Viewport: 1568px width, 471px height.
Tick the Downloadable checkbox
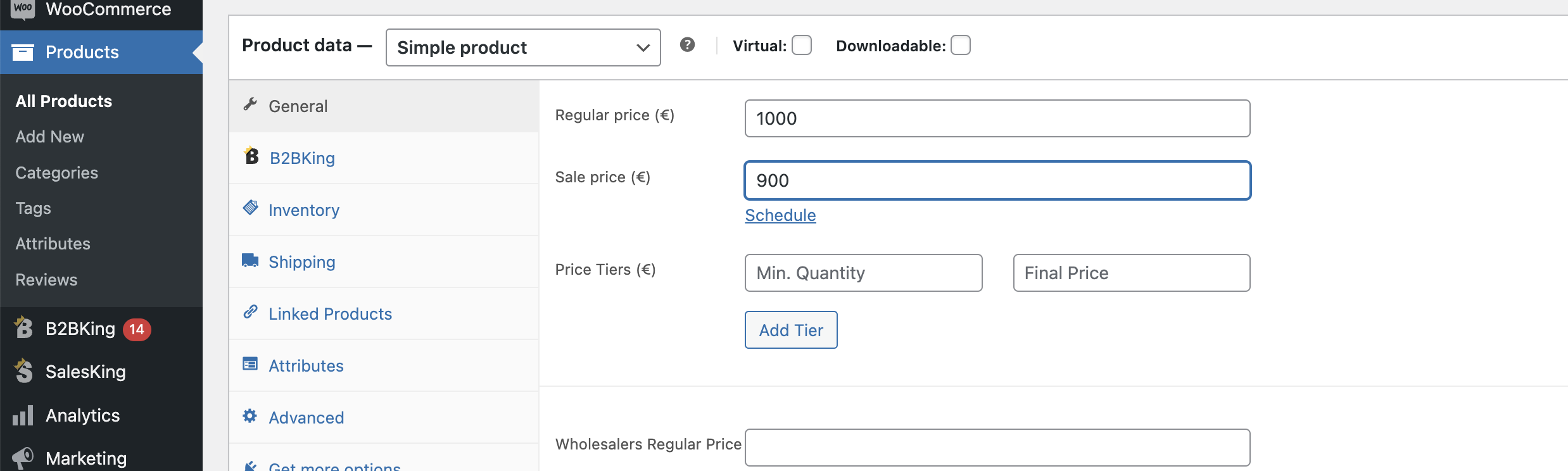click(961, 46)
